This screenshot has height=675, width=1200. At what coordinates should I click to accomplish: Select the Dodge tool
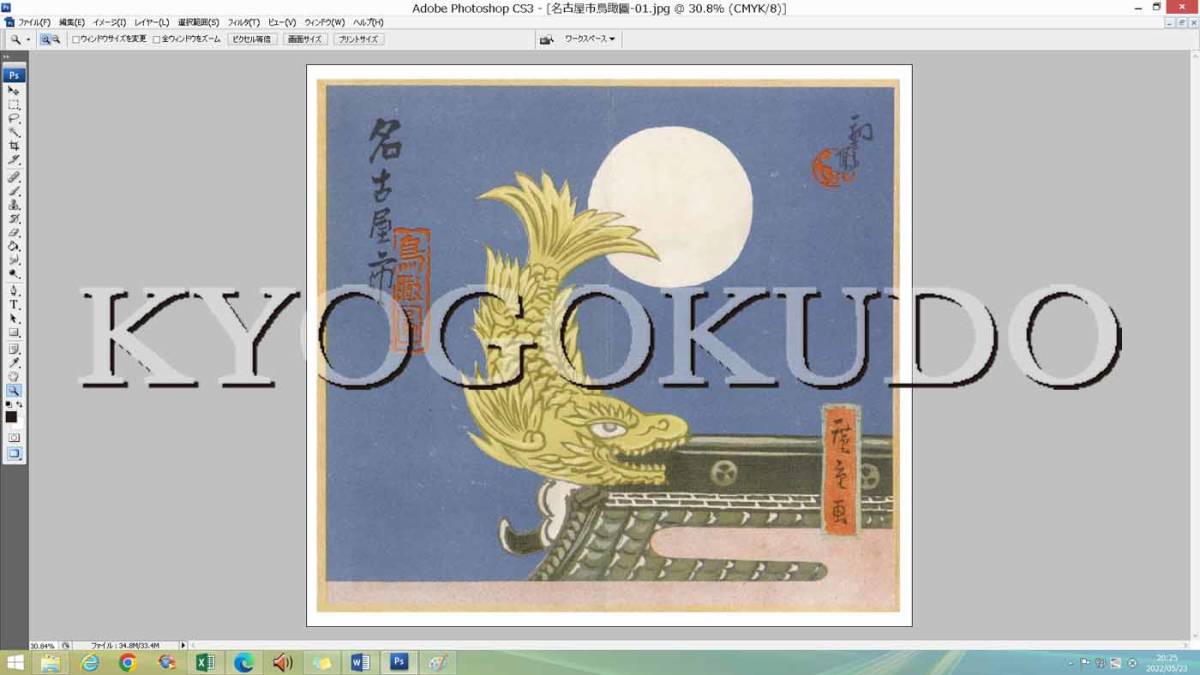14,274
